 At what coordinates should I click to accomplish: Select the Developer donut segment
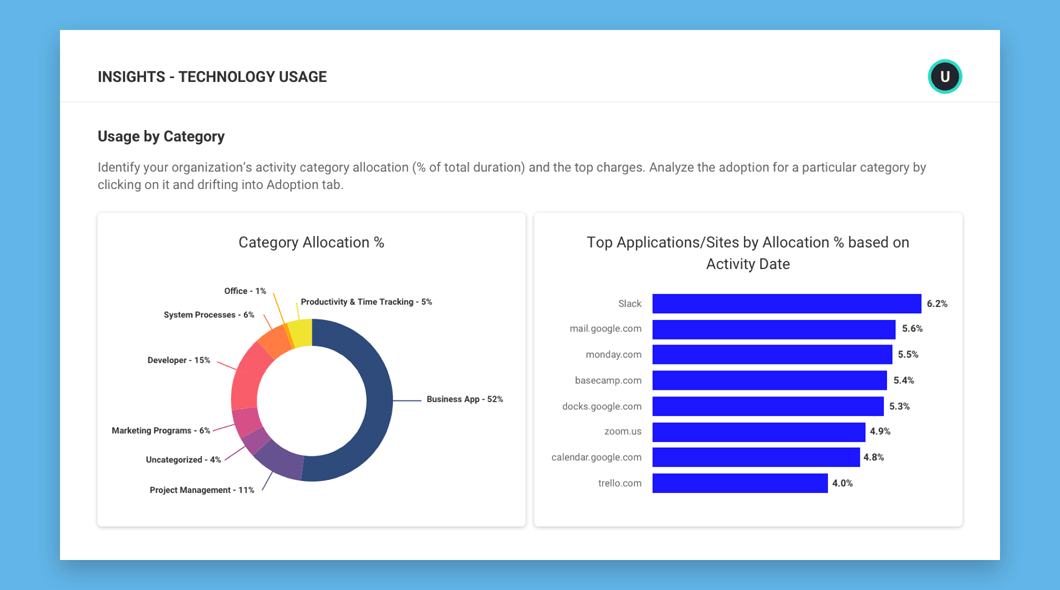click(x=248, y=378)
